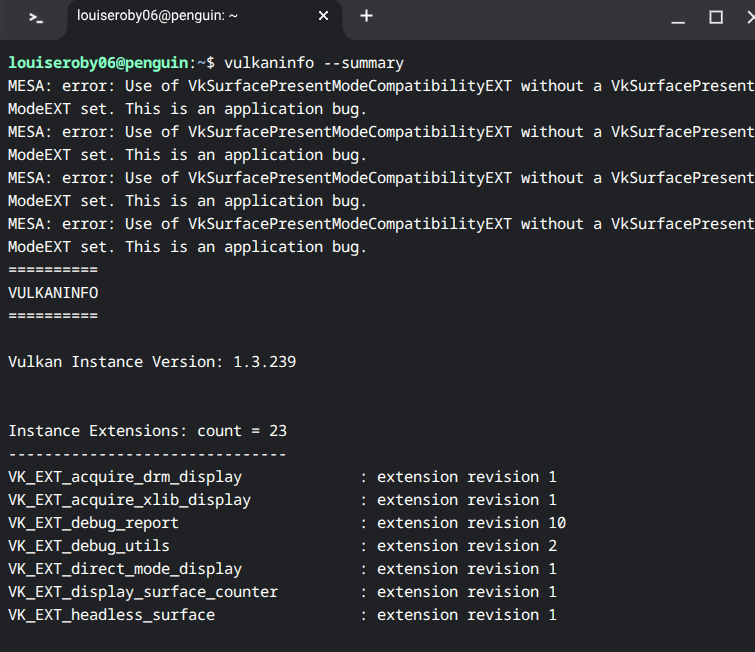Viewport: 755px width, 652px height.
Task: Click the VK_EXT_debug_report extension name
Action: pos(93,523)
